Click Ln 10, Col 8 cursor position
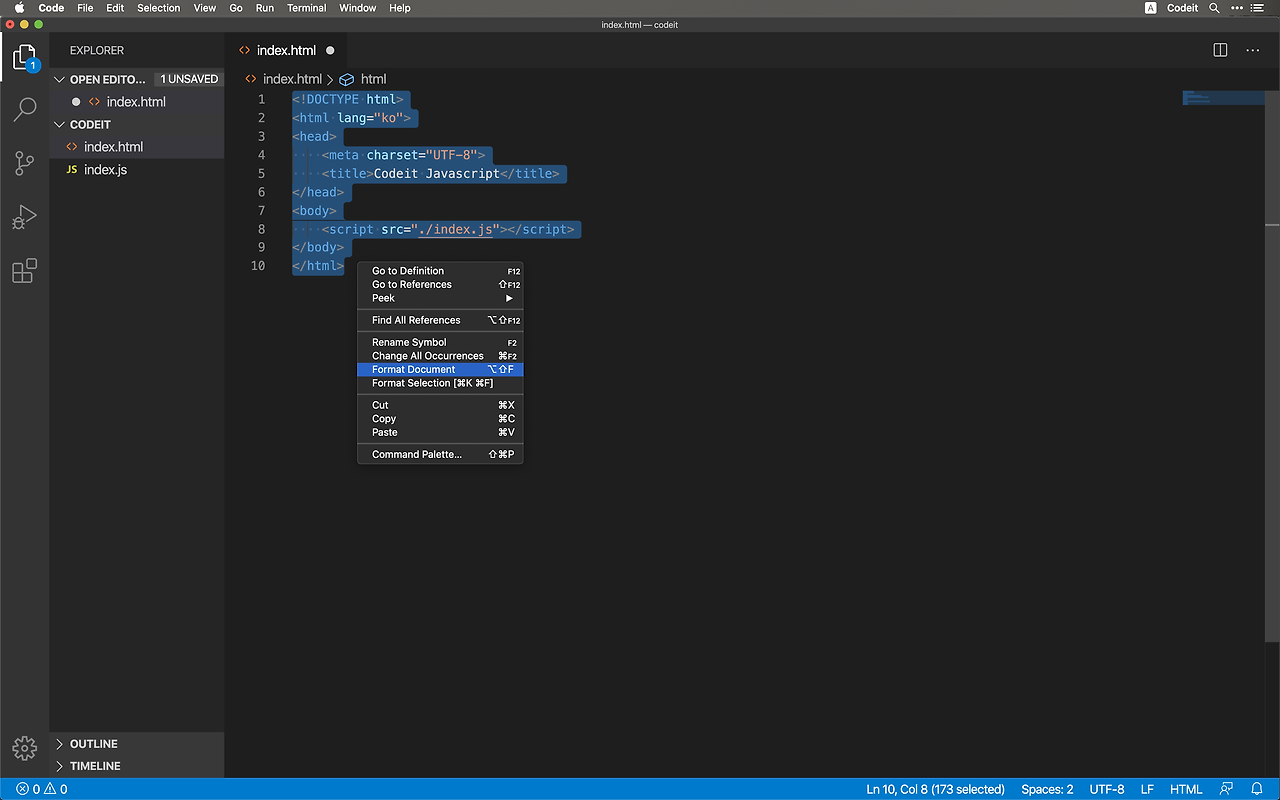This screenshot has width=1280, height=800. coord(935,789)
